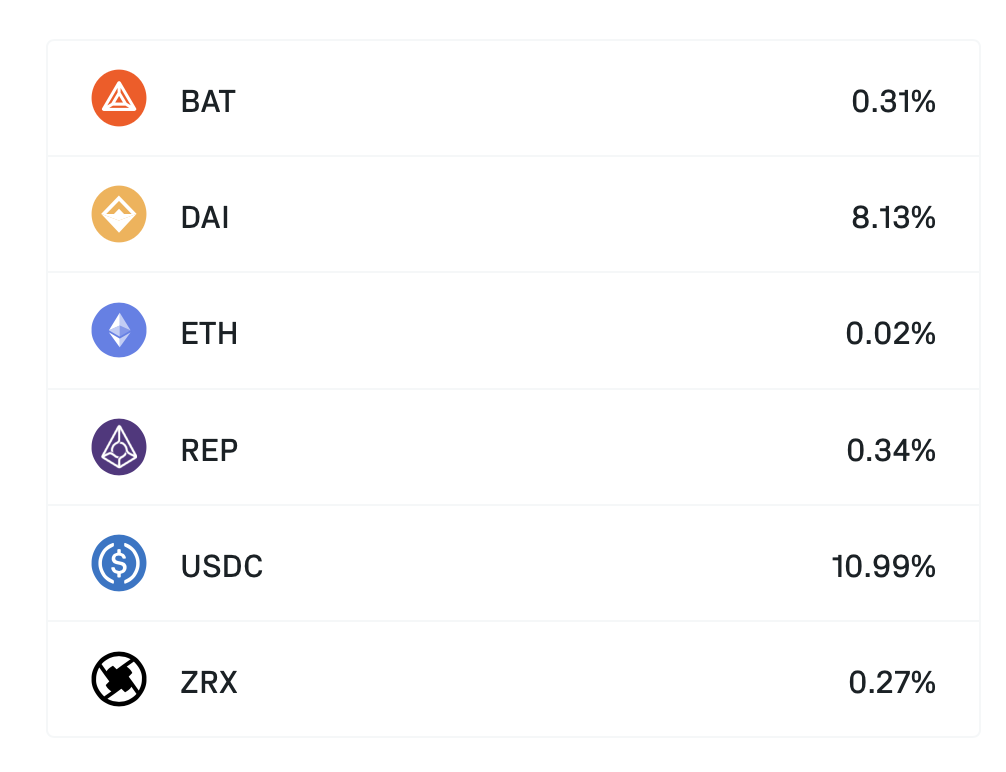Click the yellow DAI diamond icon
Image resolution: width=1006 pixels, height=772 pixels.
click(x=119, y=214)
